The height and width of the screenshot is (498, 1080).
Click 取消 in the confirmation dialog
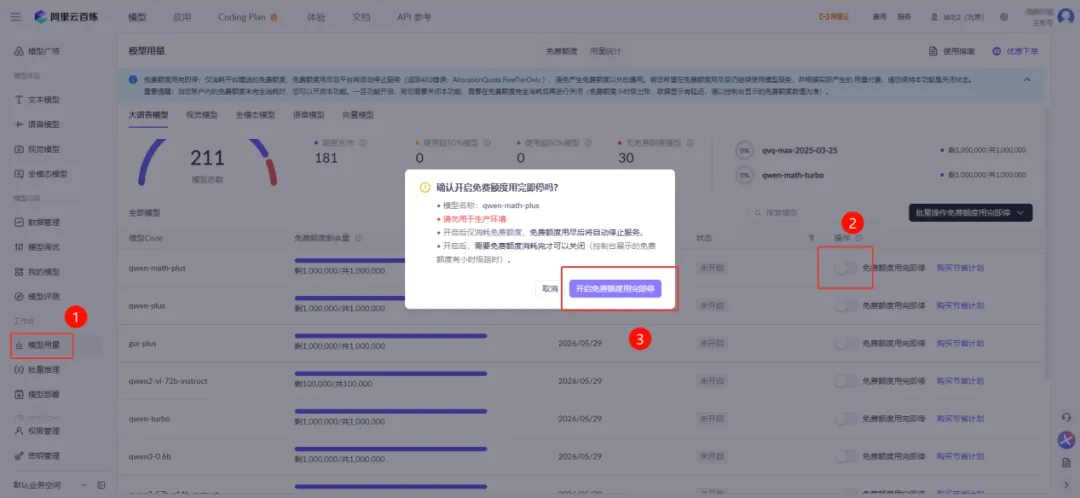tap(550, 289)
